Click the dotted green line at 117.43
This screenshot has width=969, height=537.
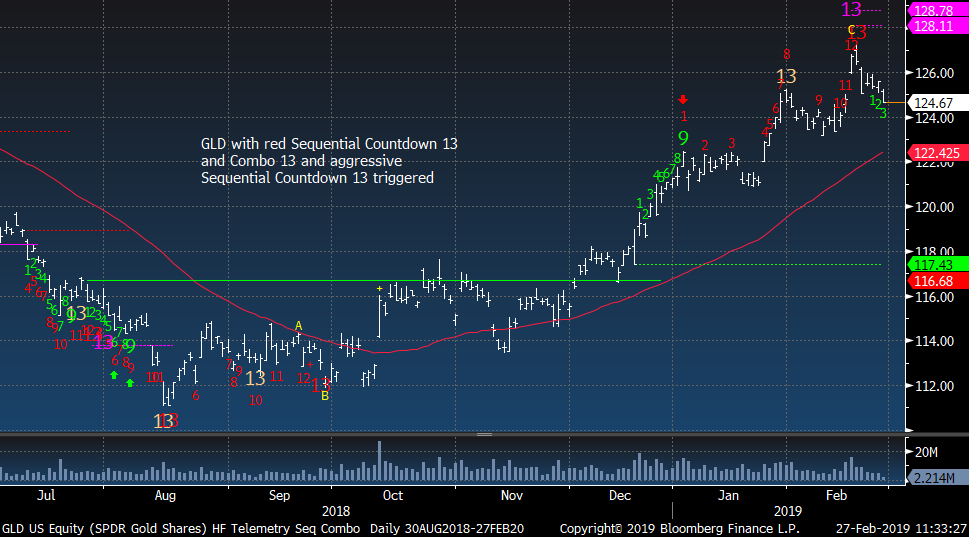[x=759, y=264]
